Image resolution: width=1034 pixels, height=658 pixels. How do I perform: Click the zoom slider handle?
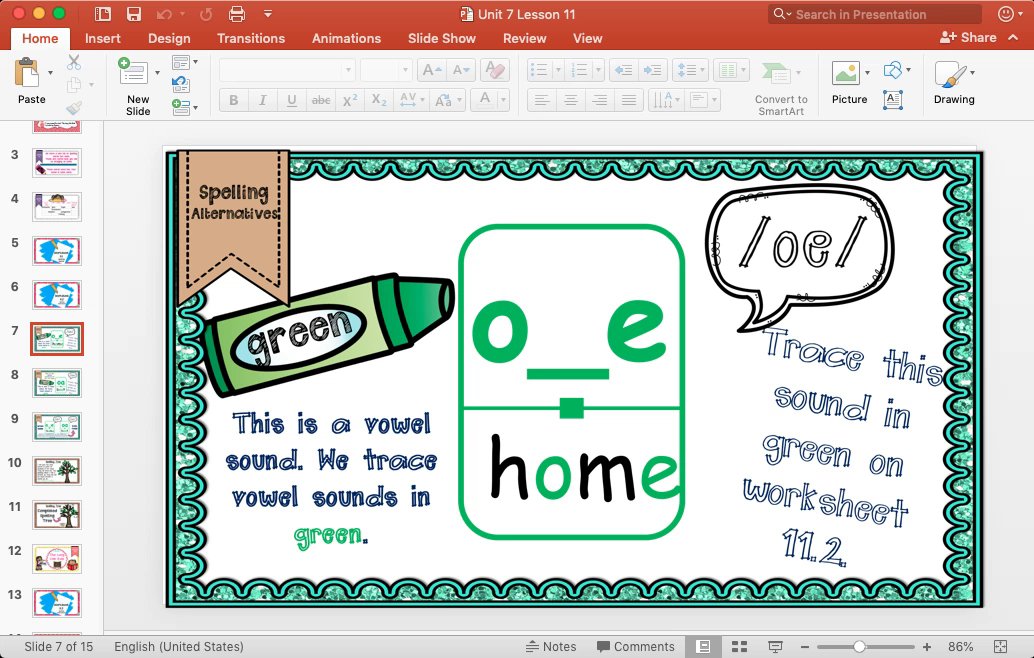(x=859, y=647)
